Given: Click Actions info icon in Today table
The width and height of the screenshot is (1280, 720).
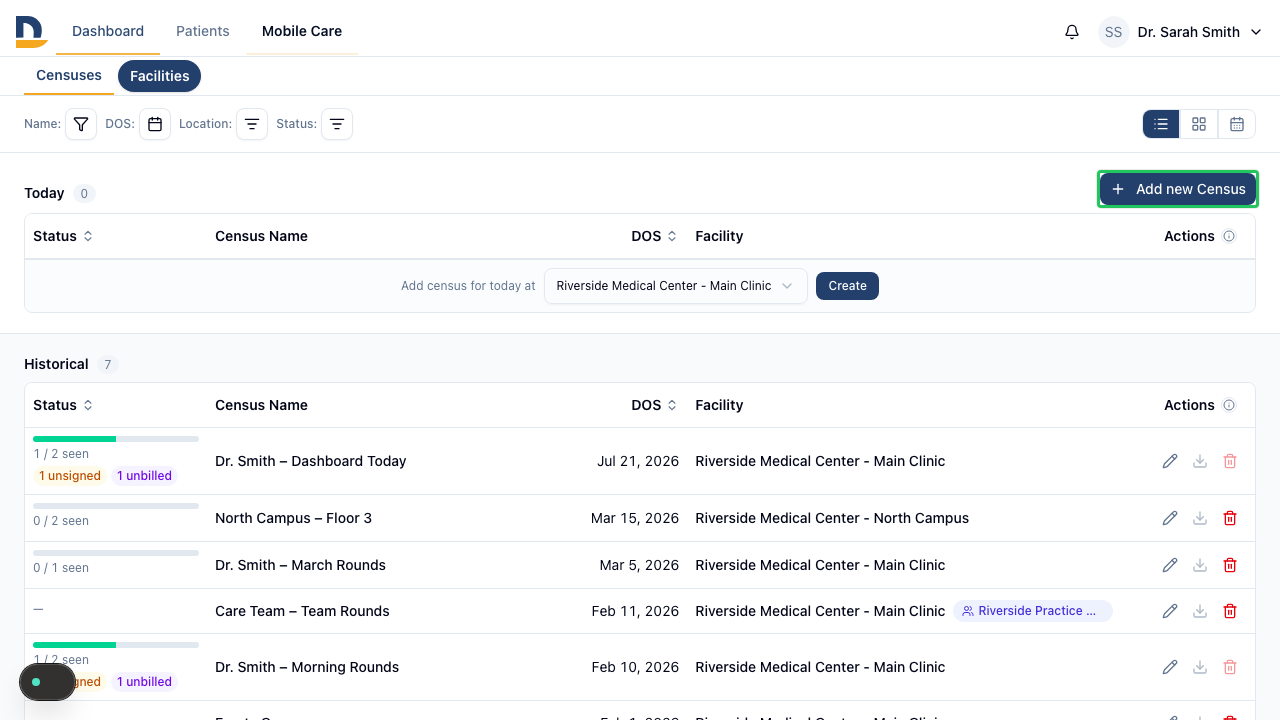Looking at the screenshot, I should pos(1229,236).
